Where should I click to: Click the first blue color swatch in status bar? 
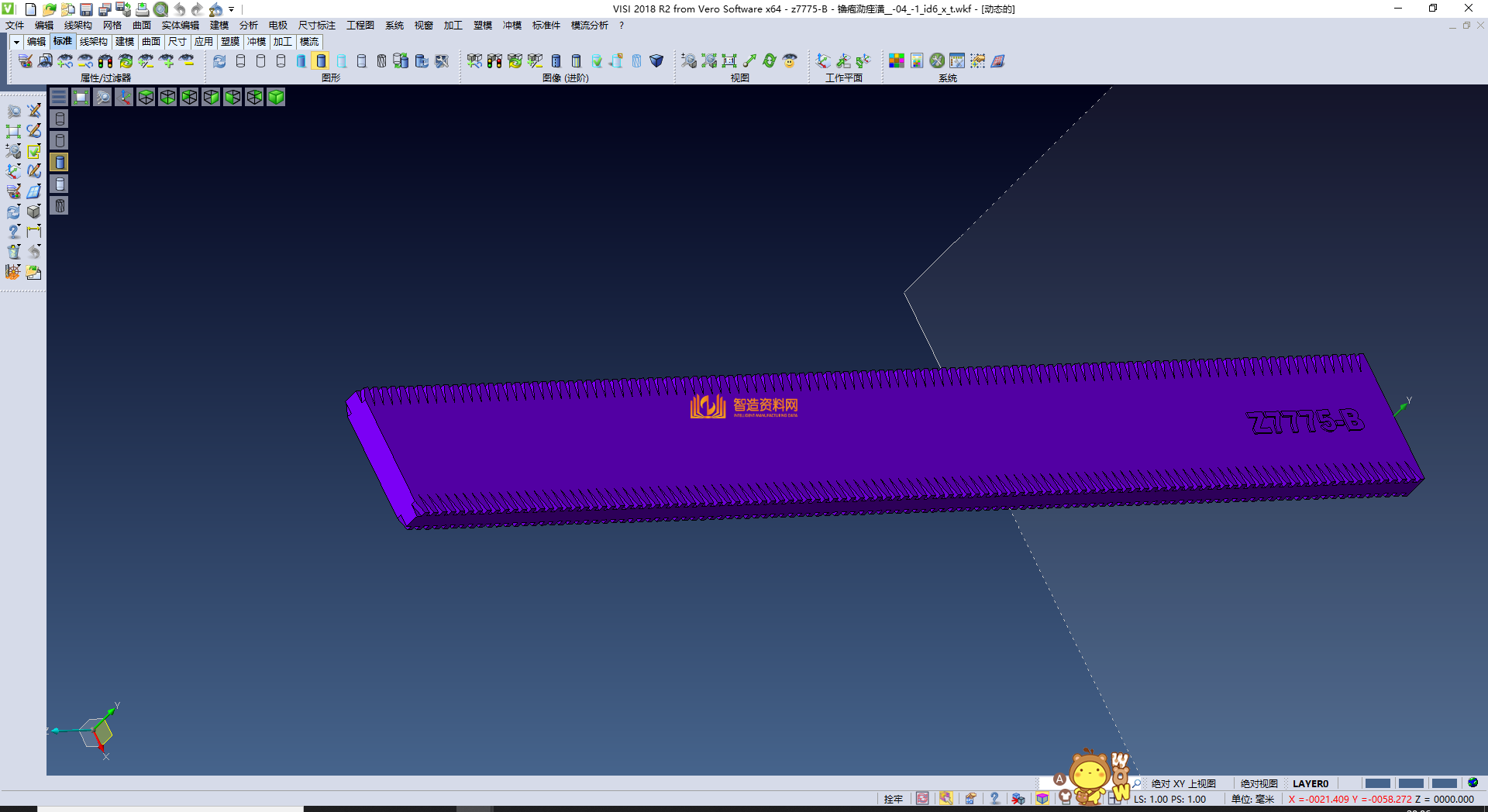point(1377,783)
